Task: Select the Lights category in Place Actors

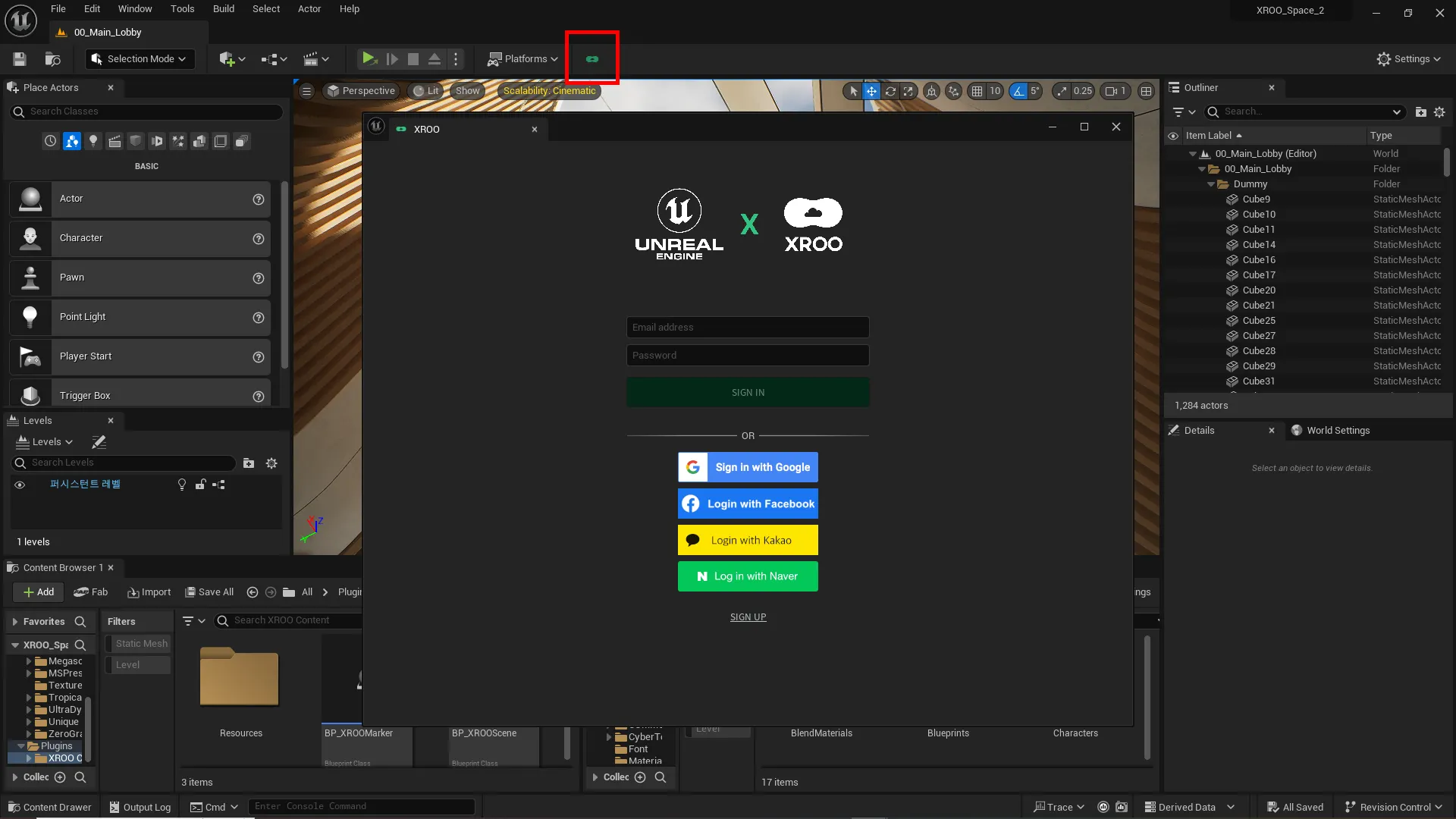Action: point(93,141)
